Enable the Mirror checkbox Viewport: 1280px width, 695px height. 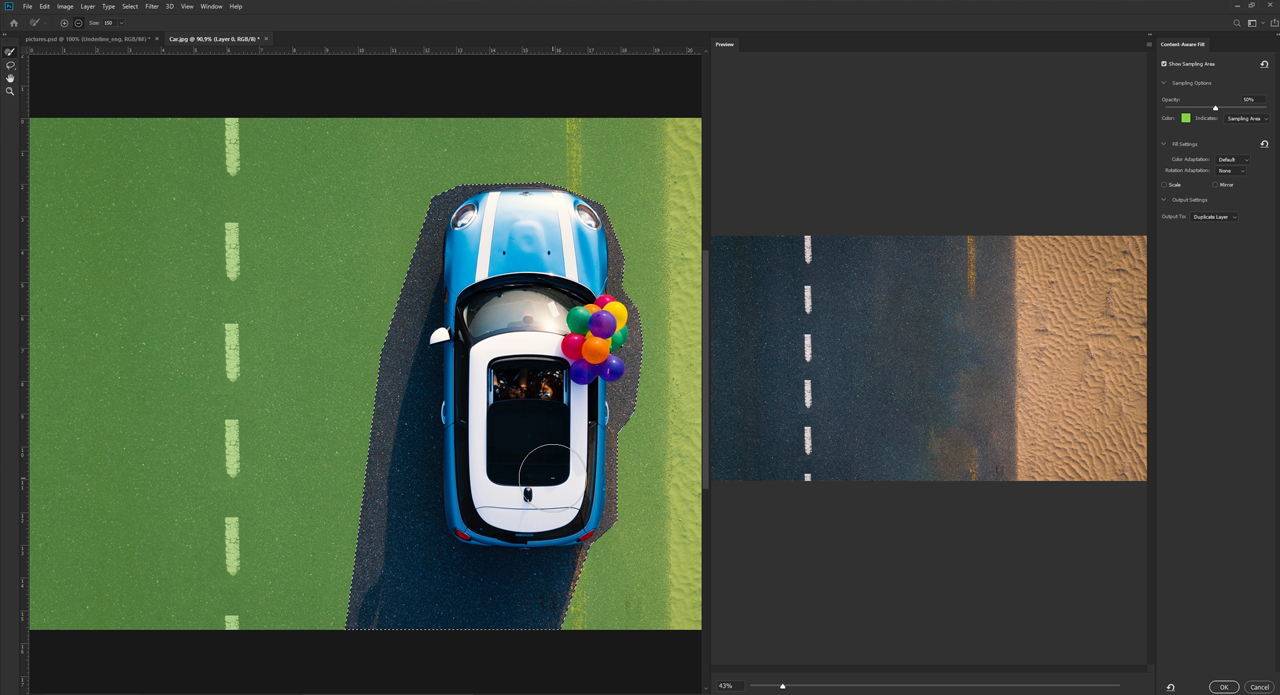point(1215,185)
